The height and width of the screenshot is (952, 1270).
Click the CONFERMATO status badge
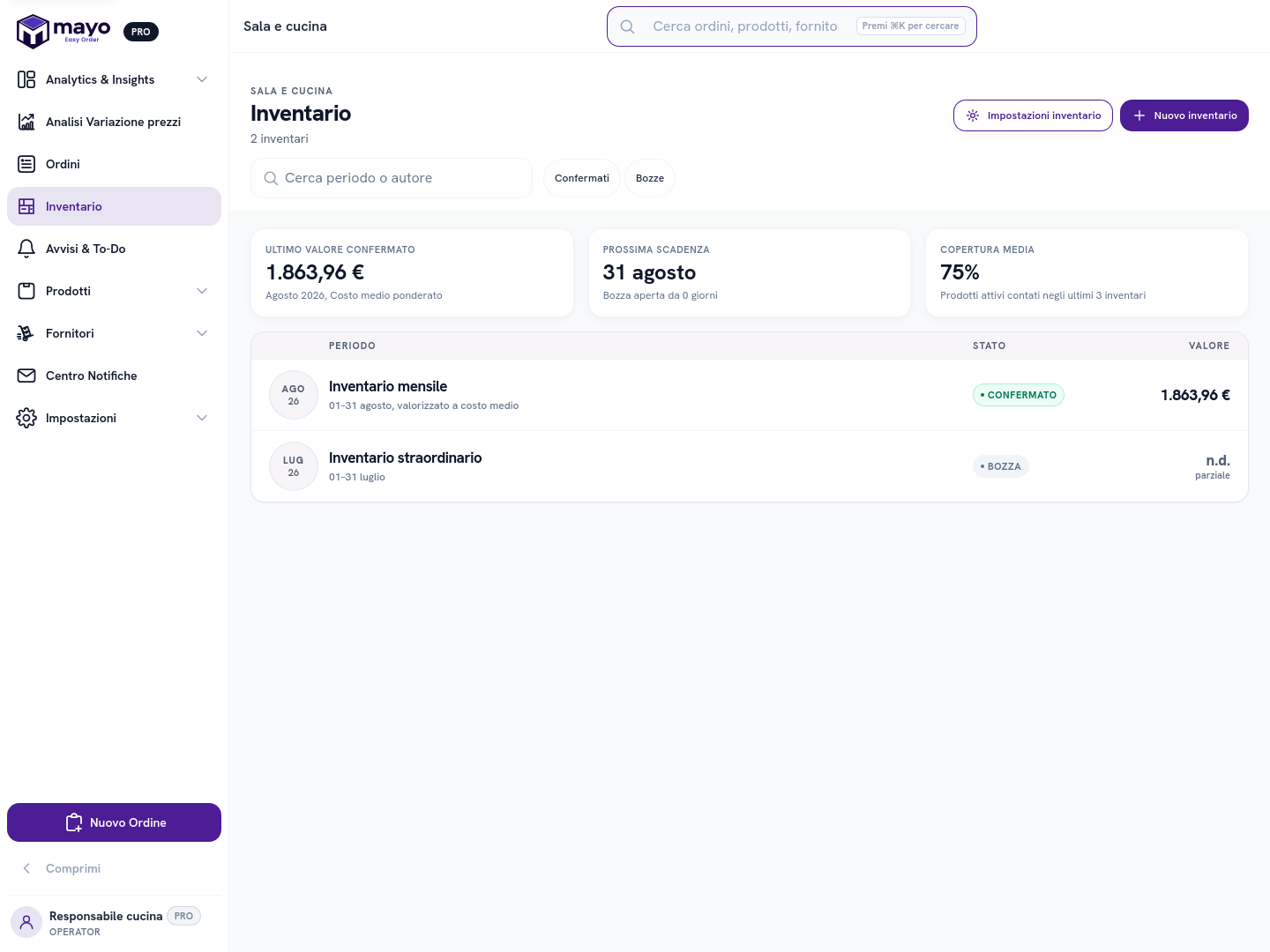(x=1019, y=395)
